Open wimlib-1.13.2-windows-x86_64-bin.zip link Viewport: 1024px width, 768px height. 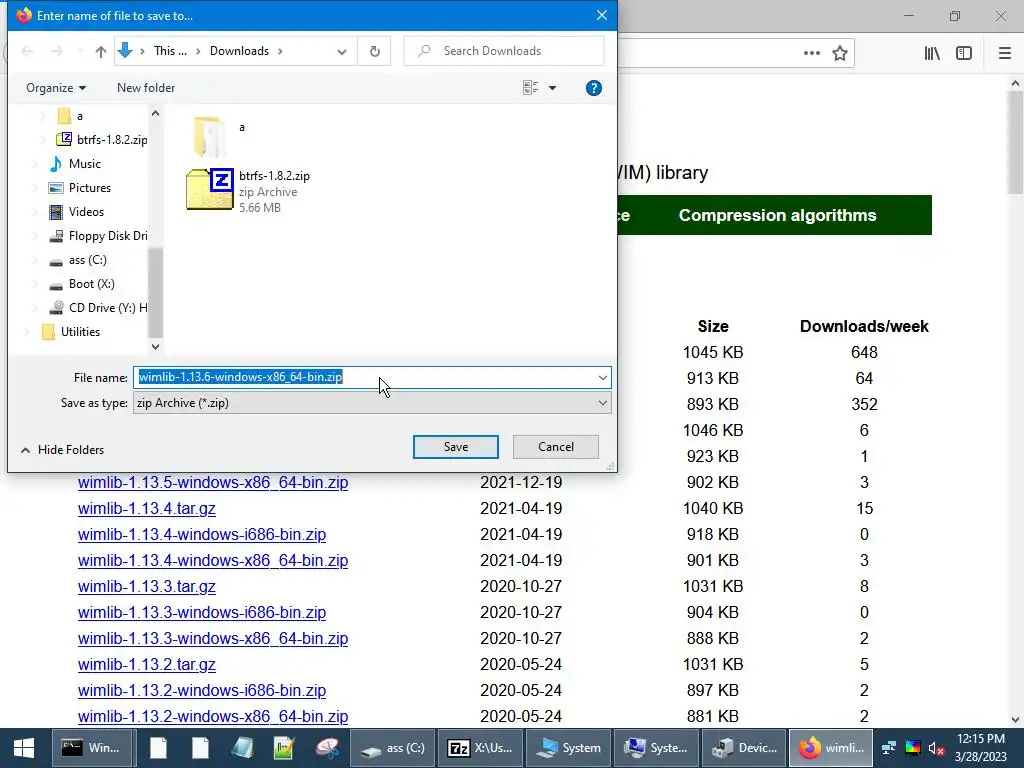(x=213, y=716)
